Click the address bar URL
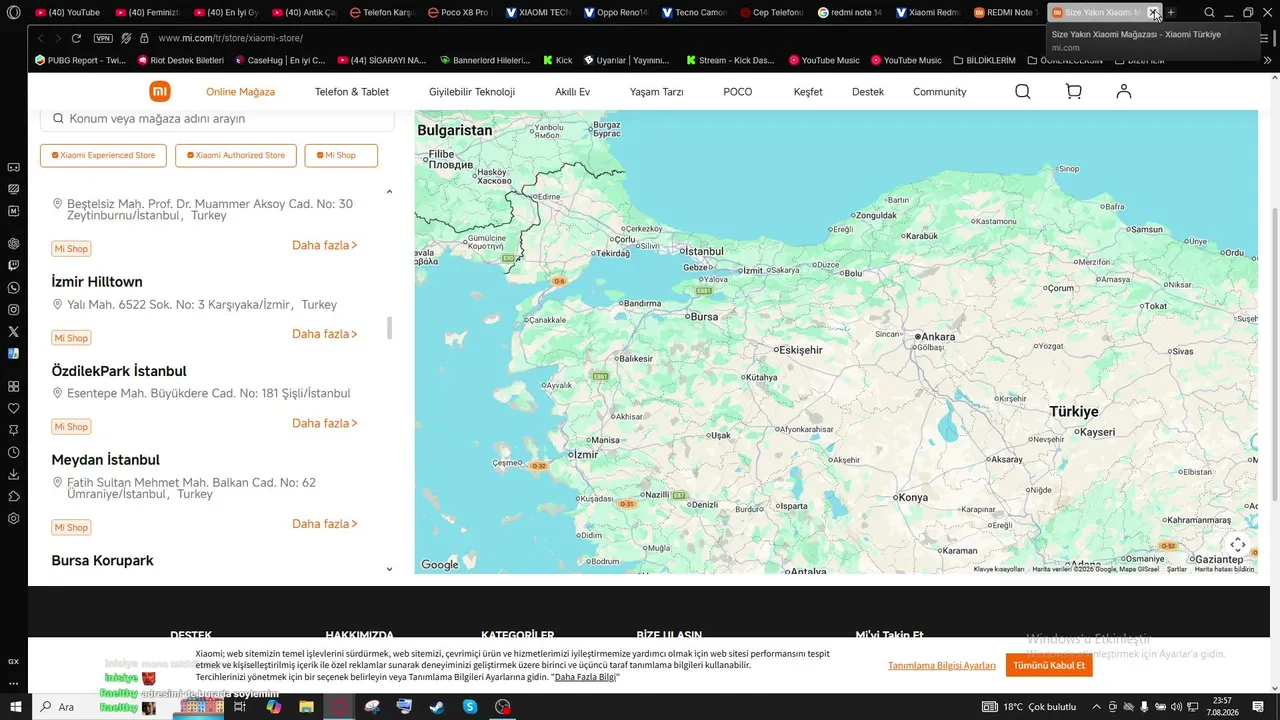The height and width of the screenshot is (720, 1280). (230, 38)
